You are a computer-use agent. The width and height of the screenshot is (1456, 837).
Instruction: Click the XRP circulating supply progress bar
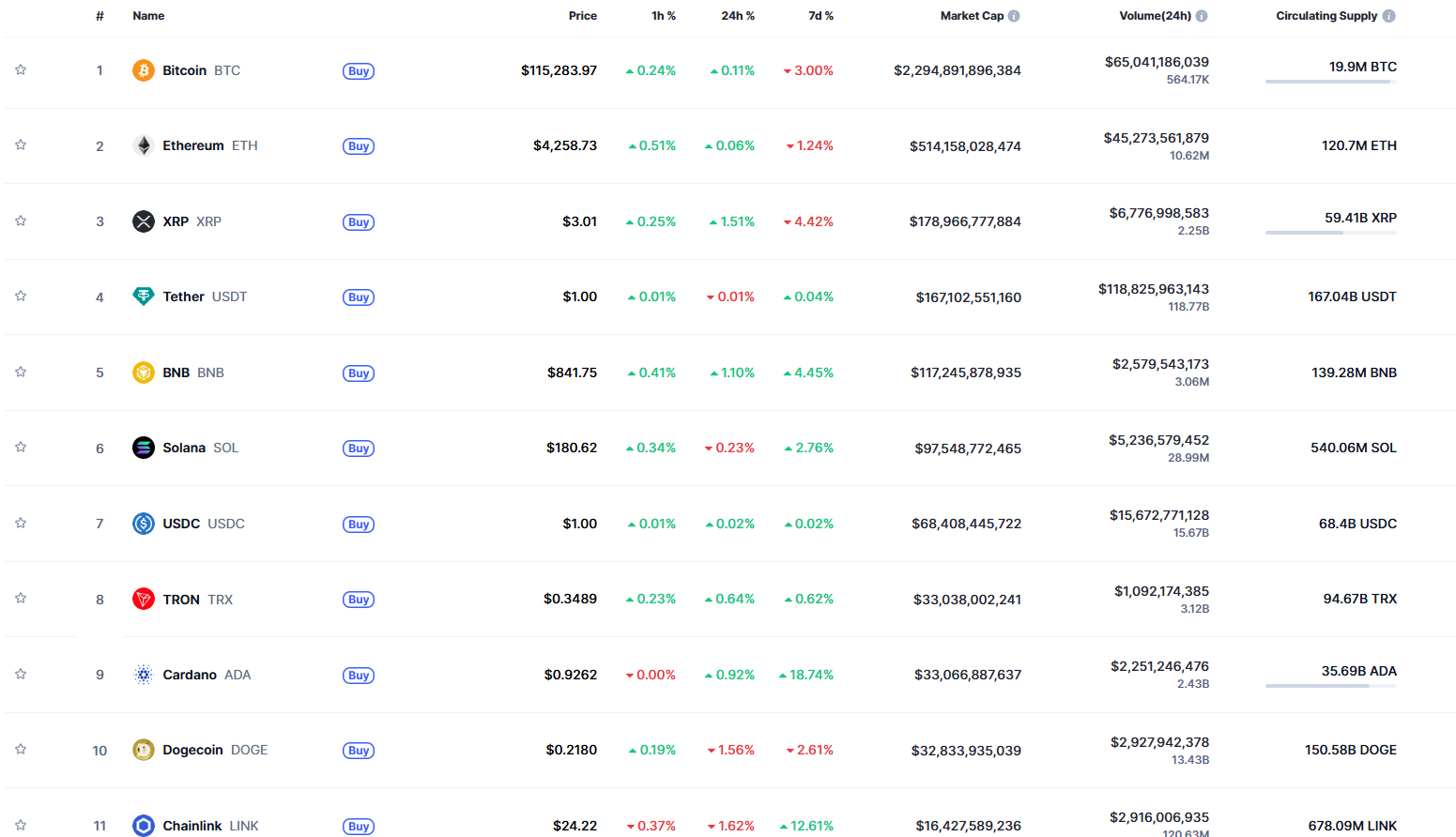point(1331,233)
